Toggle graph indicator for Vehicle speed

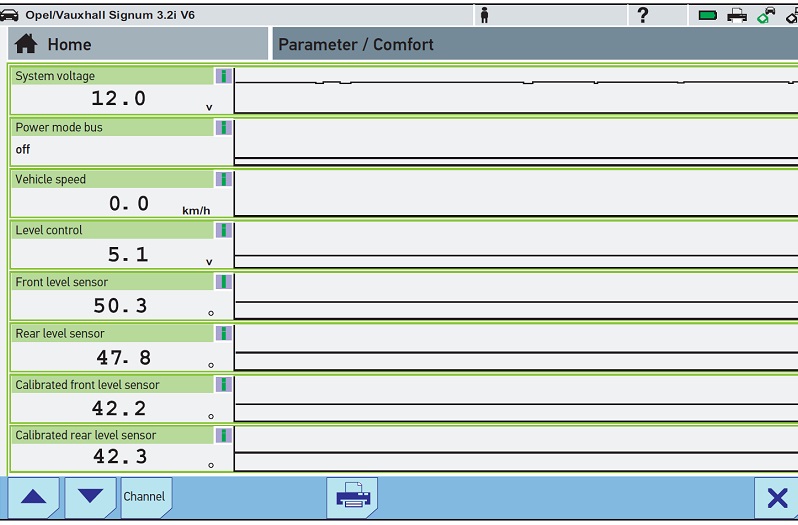224,179
